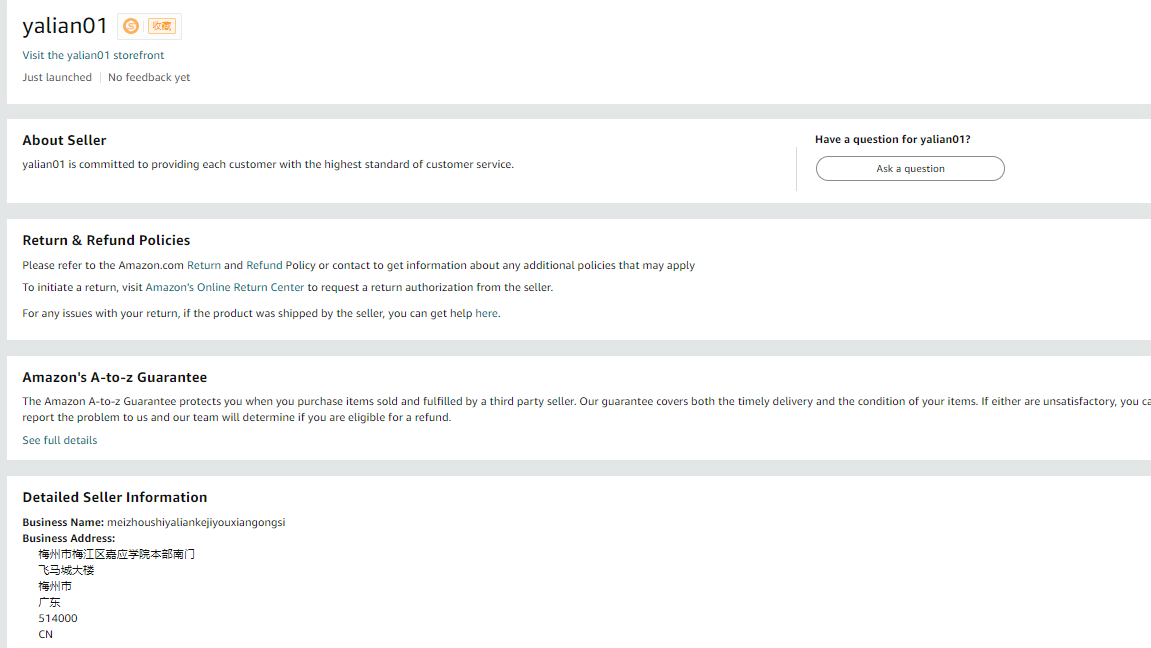
Task: Click the orange S icon beside seller name
Action: pyautogui.click(x=131, y=26)
